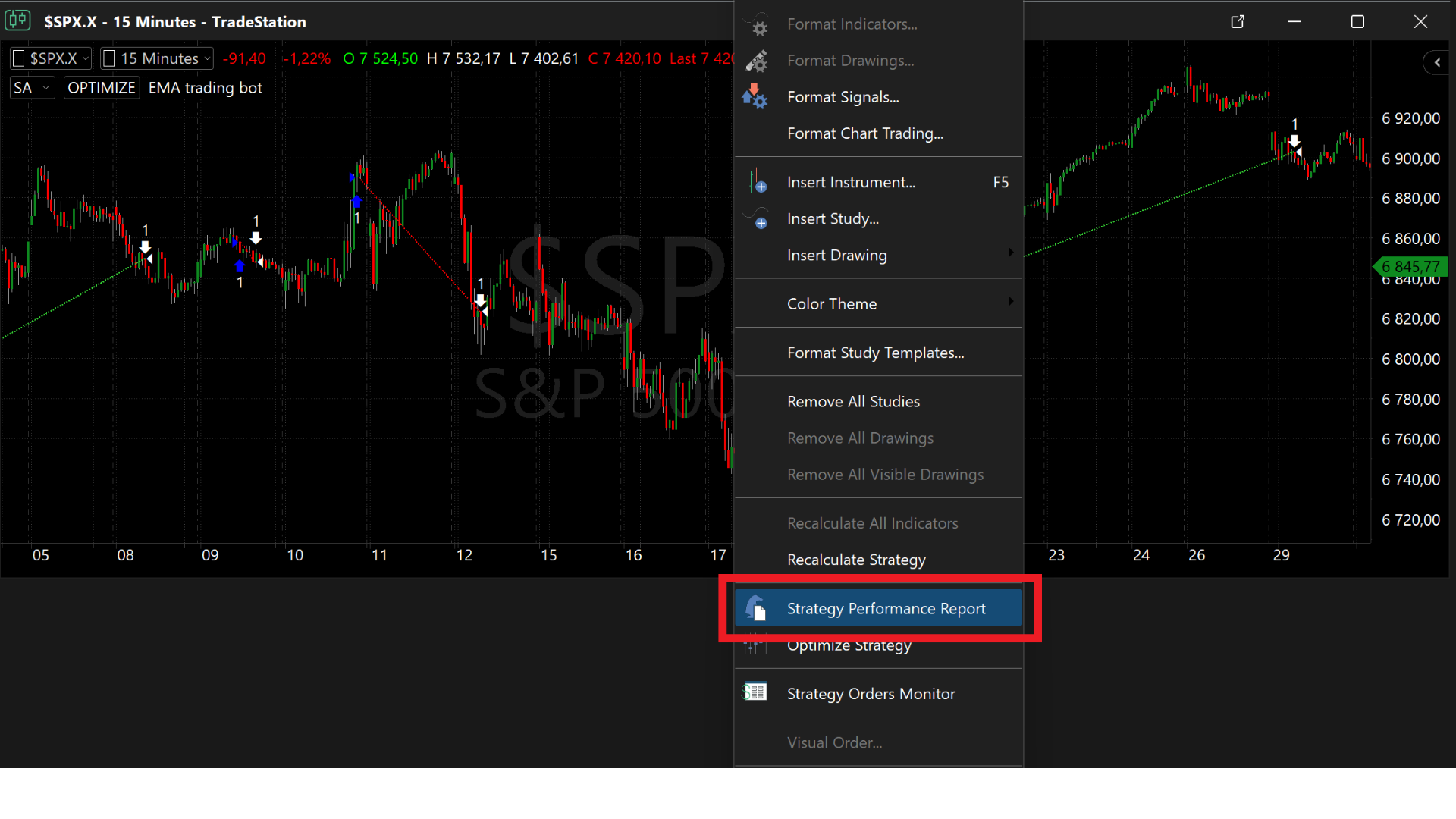
Task: Choose Remove All Studies
Action: click(879, 401)
